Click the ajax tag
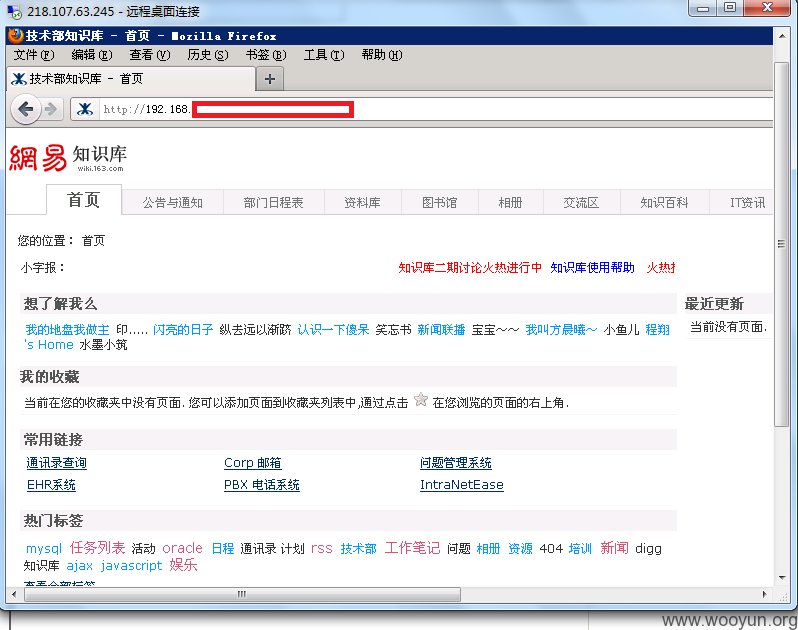The height and width of the screenshot is (630, 798). click(x=79, y=565)
